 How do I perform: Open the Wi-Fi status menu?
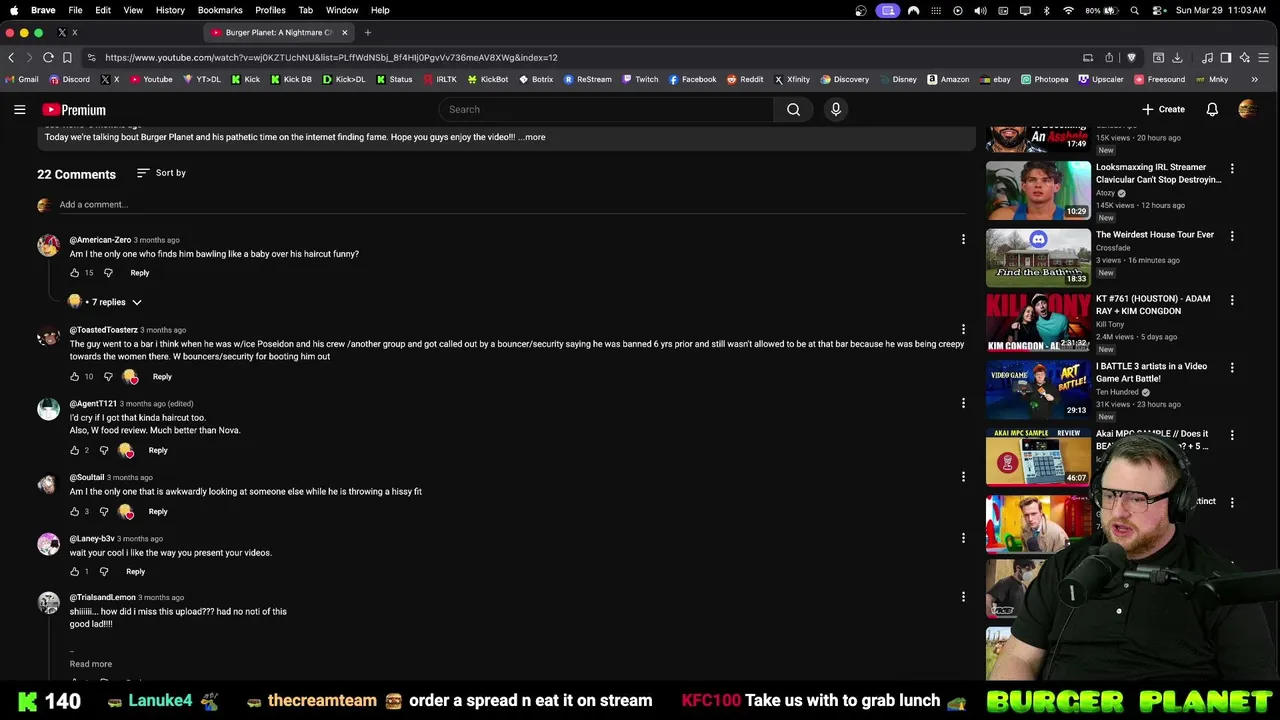coord(1068,10)
